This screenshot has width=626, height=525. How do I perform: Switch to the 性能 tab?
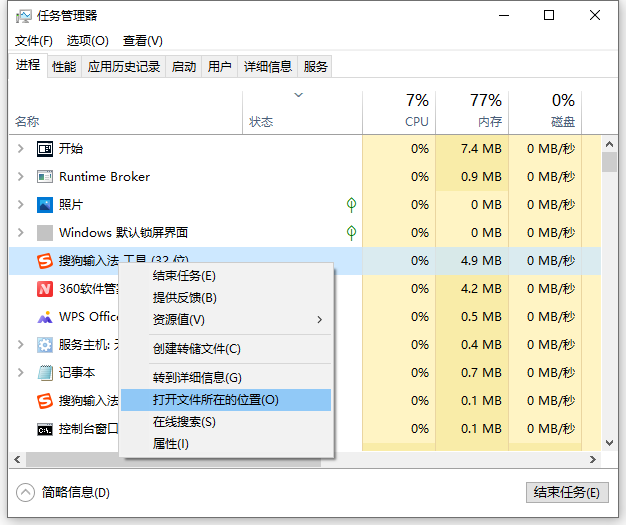(64, 67)
